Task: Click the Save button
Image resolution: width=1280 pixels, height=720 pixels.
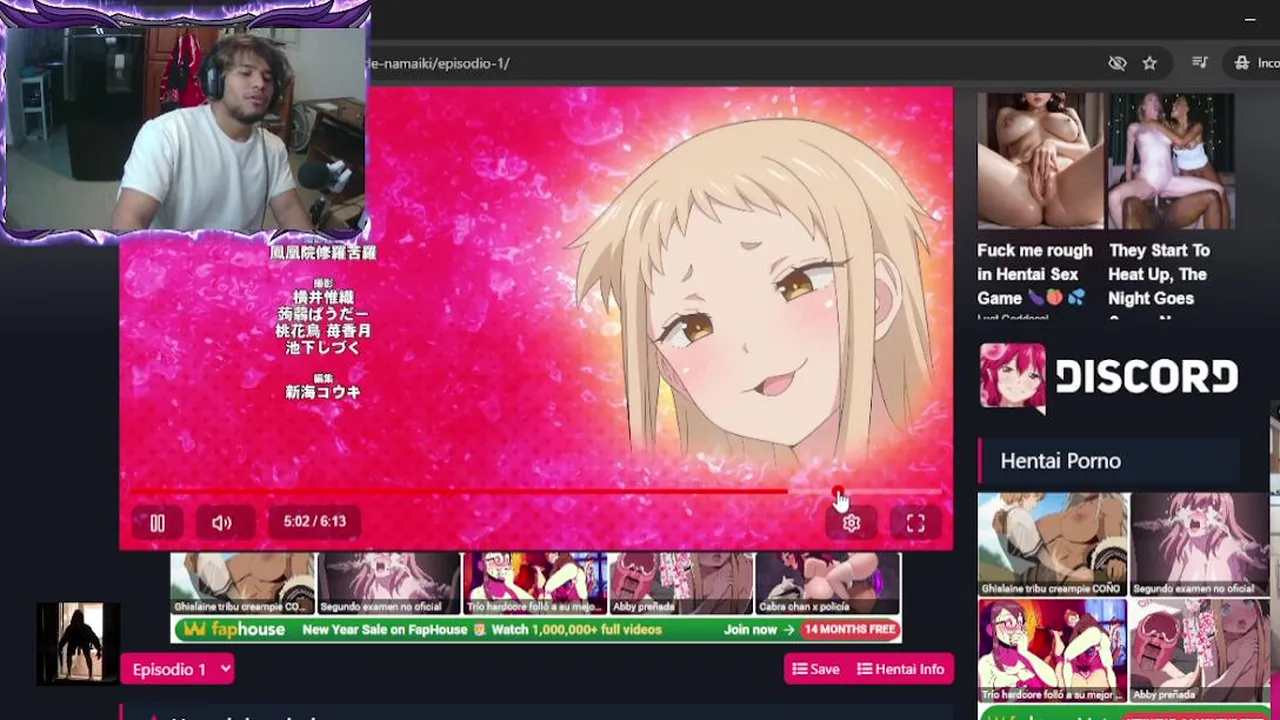Action: [x=816, y=669]
